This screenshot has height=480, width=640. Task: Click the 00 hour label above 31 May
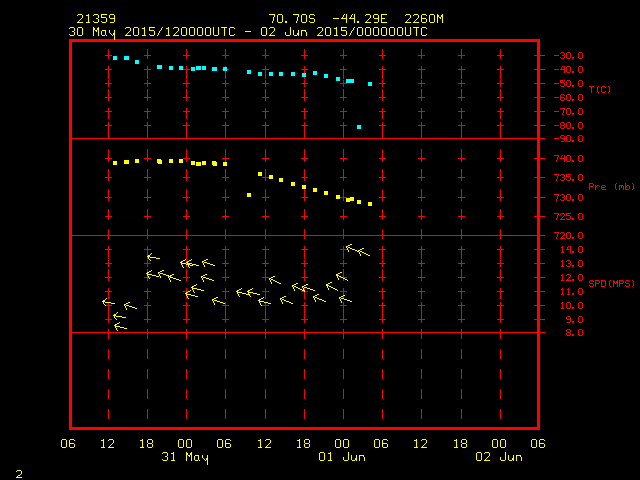[185, 444]
